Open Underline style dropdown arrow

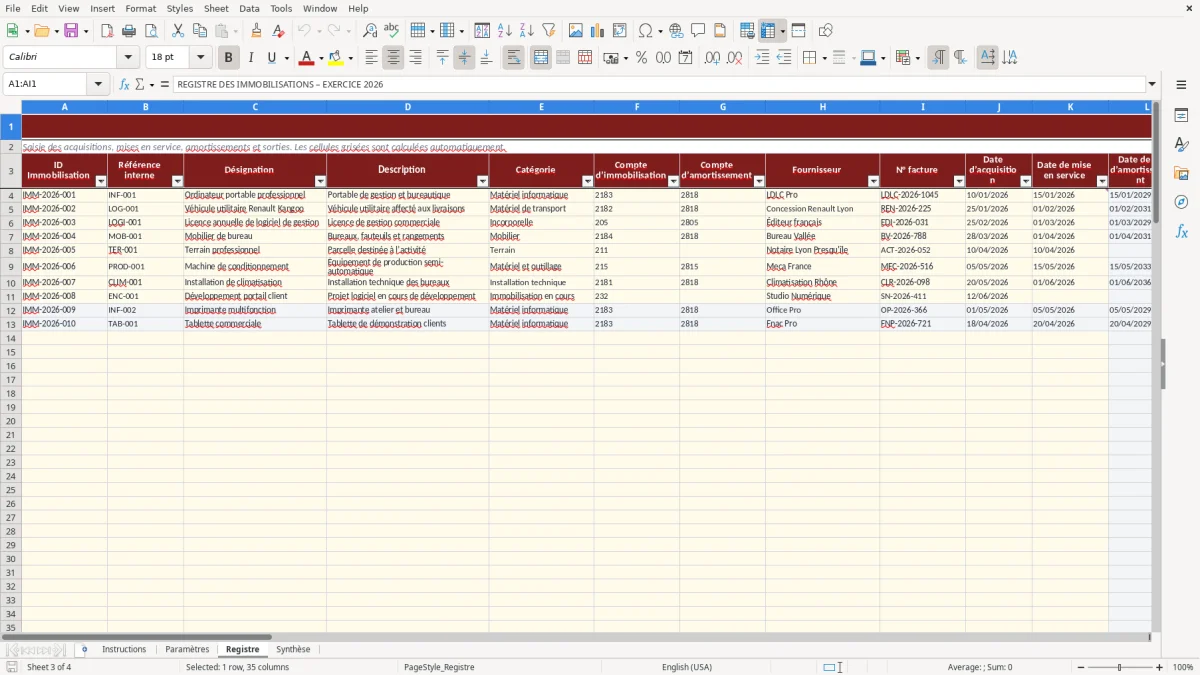point(285,58)
